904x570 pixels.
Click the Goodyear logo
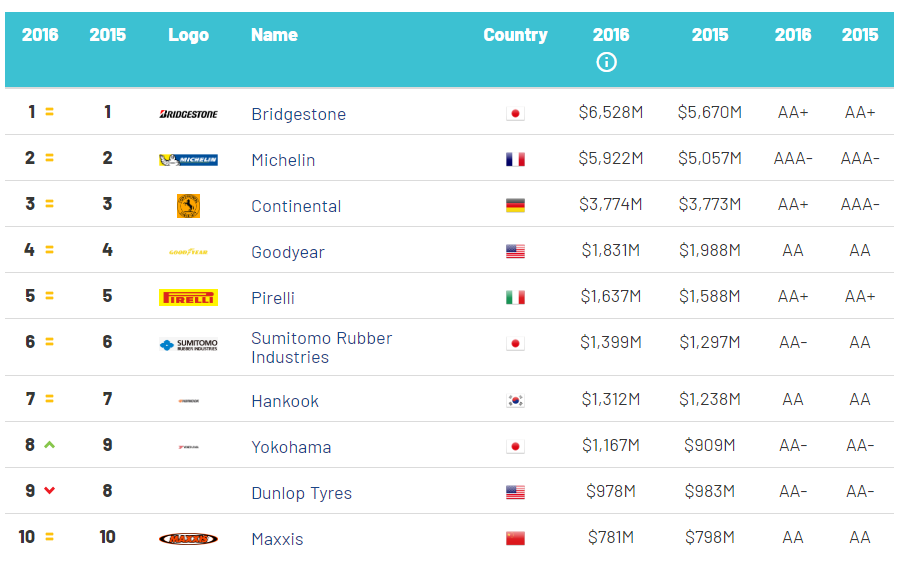189,252
